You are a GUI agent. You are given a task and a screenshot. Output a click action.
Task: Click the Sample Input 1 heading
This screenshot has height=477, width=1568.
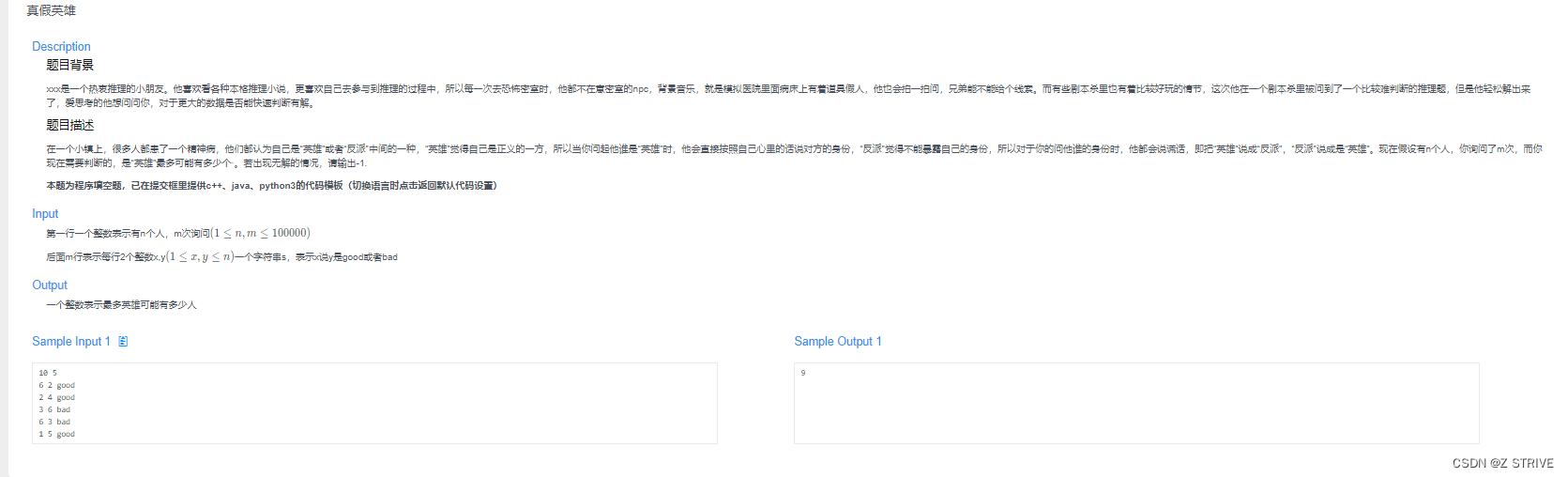click(x=71, y=342)
